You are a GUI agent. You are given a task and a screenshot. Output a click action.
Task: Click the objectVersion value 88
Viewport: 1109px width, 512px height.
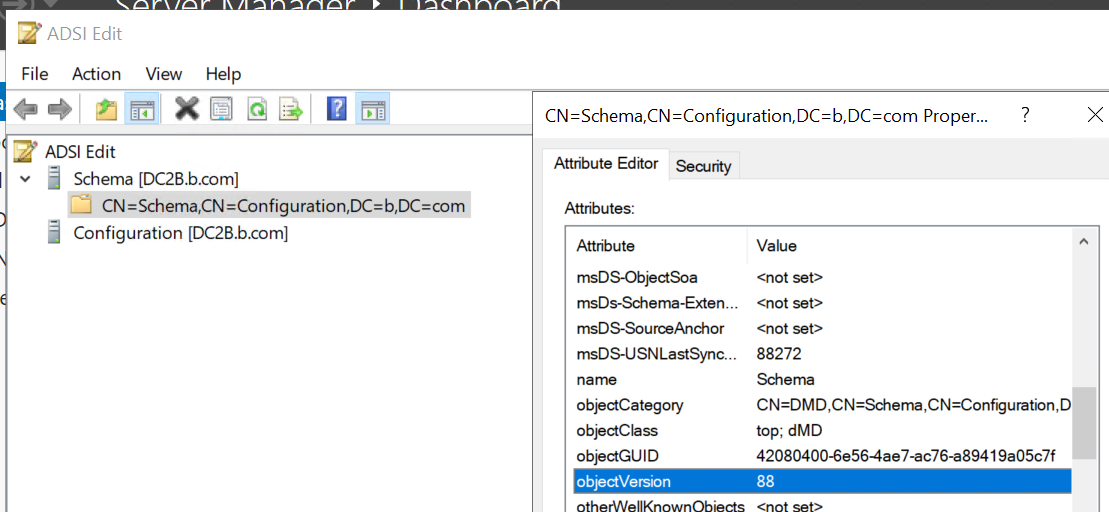(x=765, y=482)
